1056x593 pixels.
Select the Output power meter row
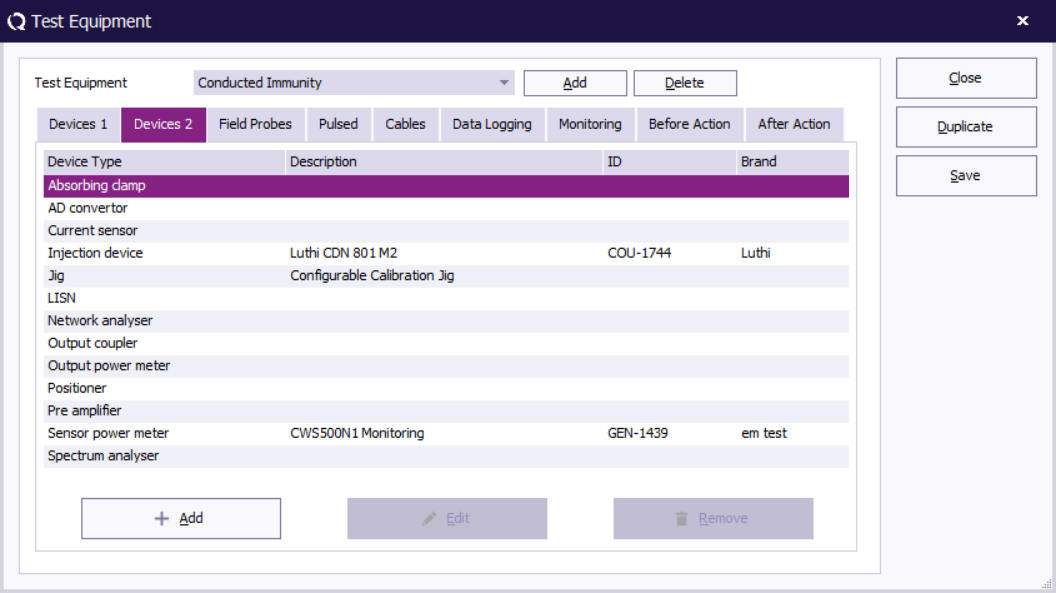pos(446,366)
